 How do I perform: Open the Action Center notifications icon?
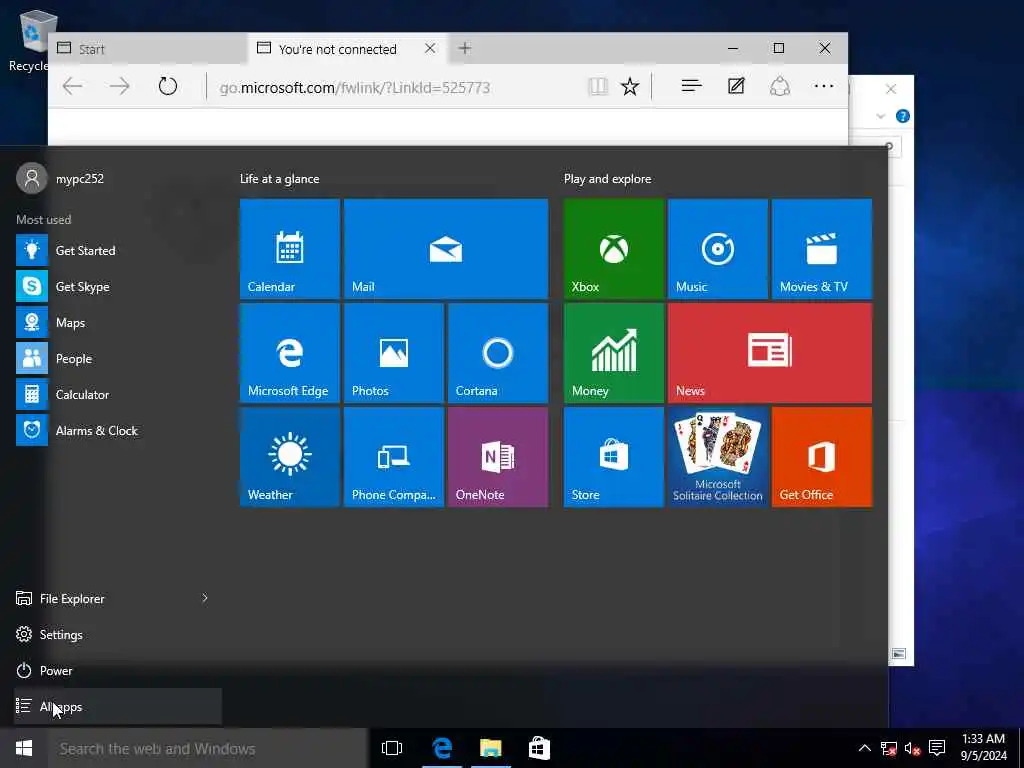(937, 748)
